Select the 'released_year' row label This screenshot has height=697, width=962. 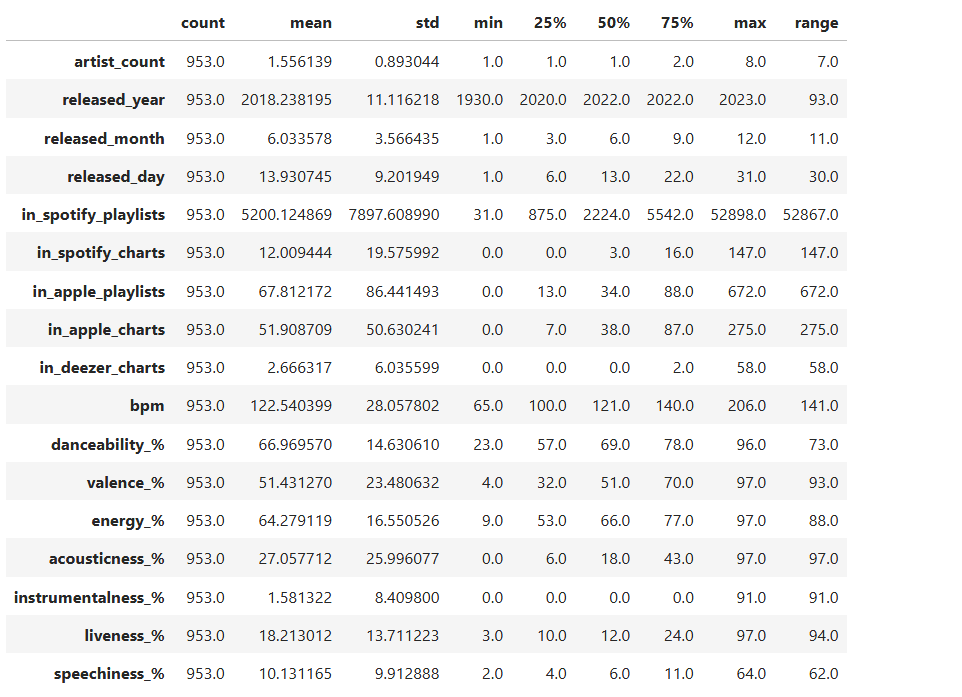click(113, 100)
